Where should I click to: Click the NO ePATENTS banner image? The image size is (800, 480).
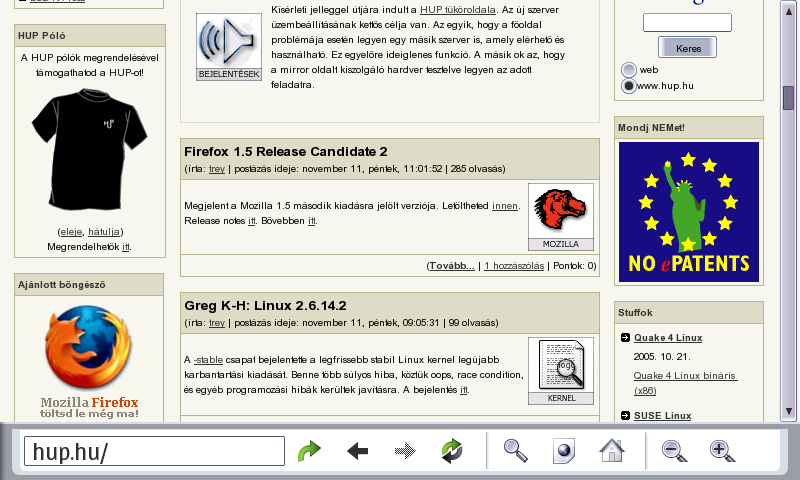pos(689,212)
